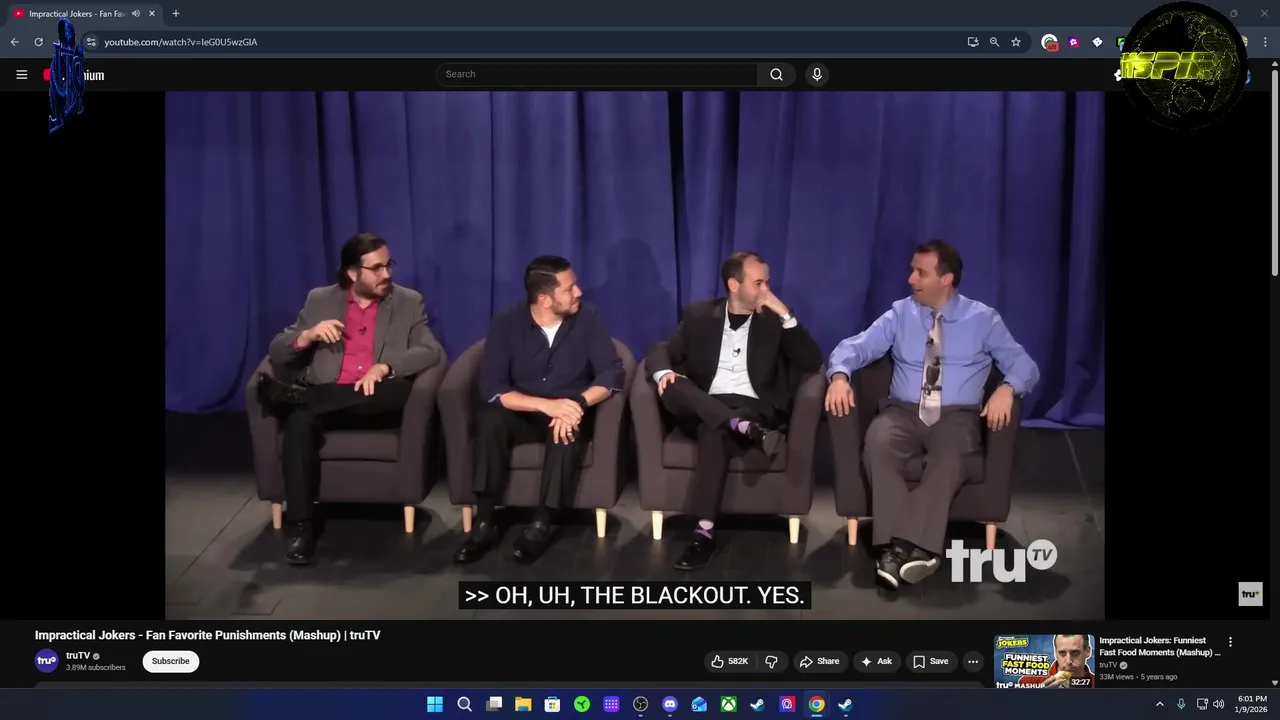Click the Ask button
This screenshot has height=720, width=1280.
[x=876, y=661]
